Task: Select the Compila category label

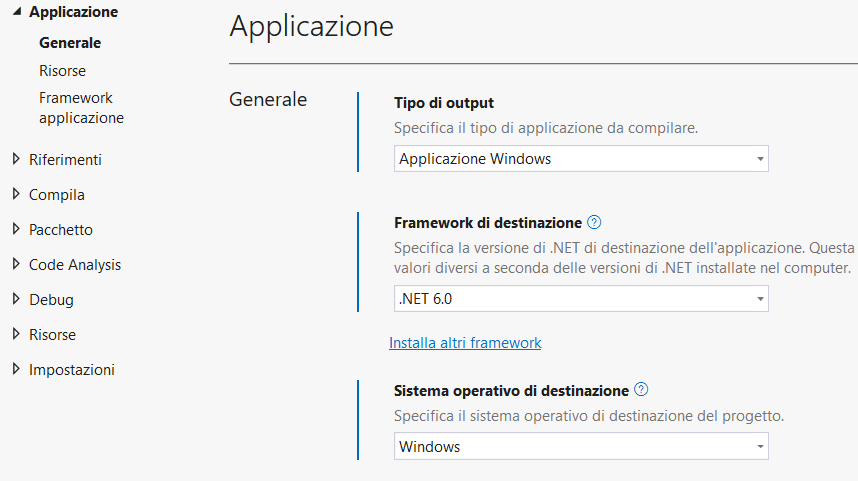Action: point(57,195)
